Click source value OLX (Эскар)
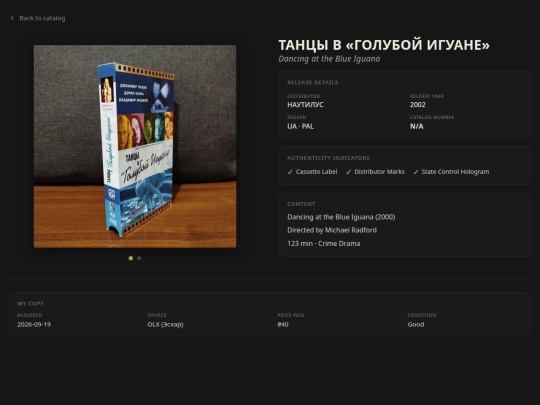The height and width of the screenshot is (405, 540). click(x=165, y=324)
